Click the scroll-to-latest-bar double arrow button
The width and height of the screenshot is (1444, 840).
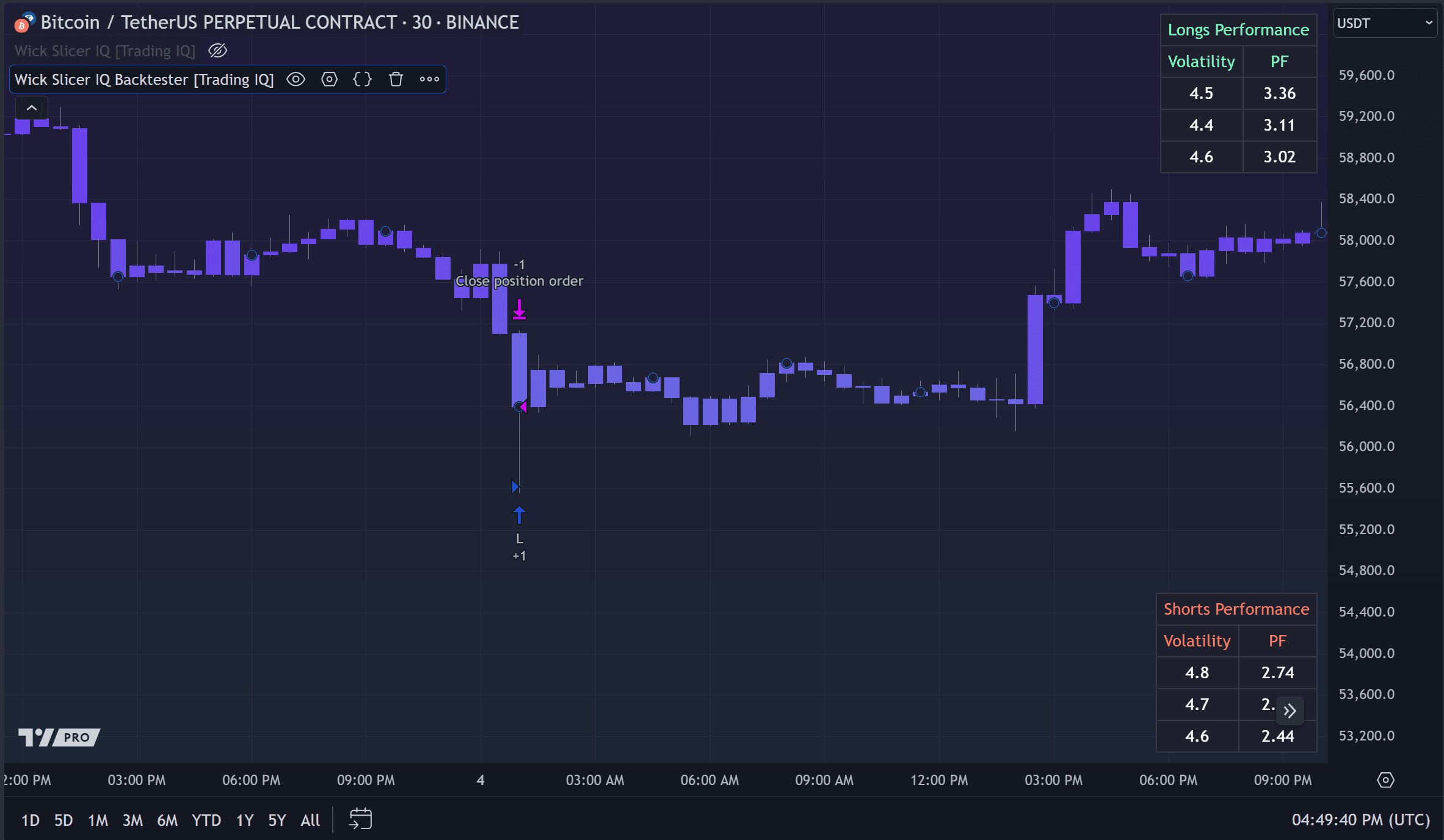click(1290, 711)
